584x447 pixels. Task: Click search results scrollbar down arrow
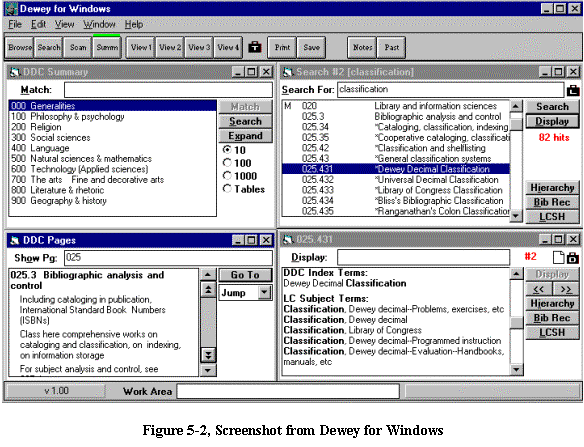pyautogui.click(x=516, y=216)
